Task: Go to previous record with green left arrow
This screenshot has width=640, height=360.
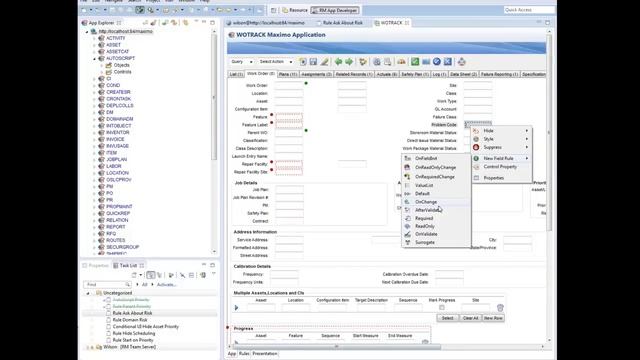Action: point(338,62)
